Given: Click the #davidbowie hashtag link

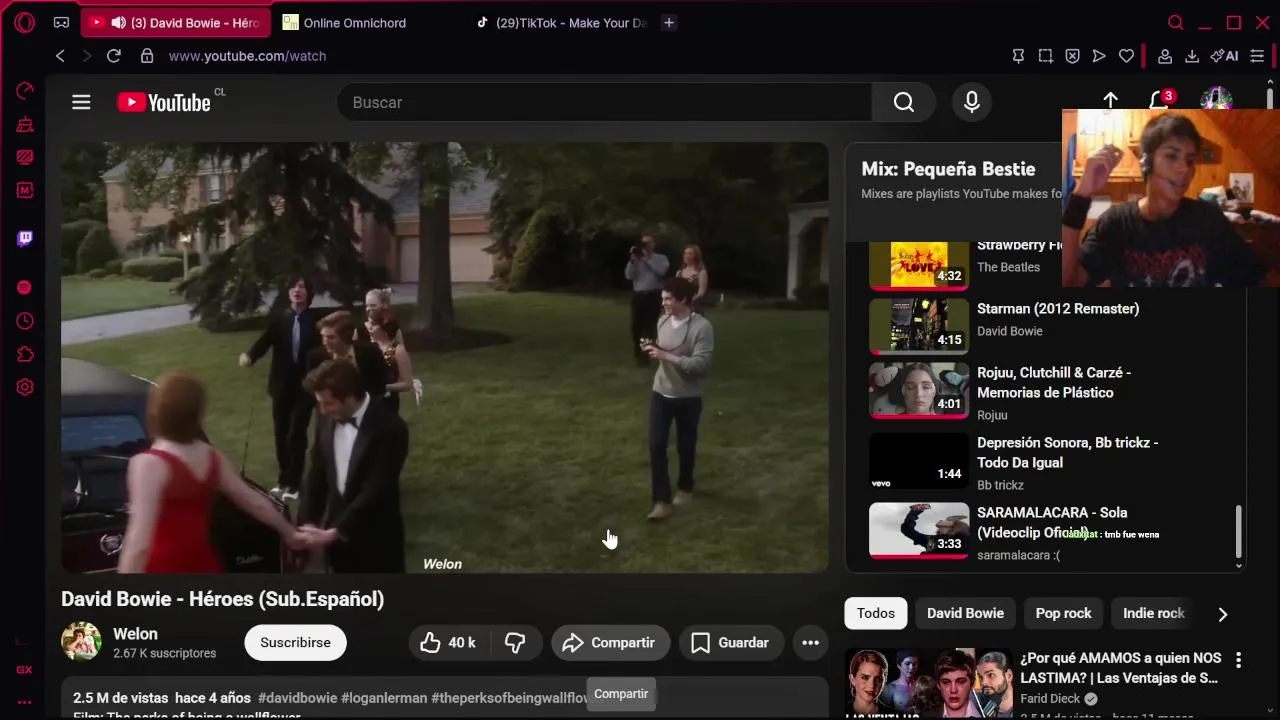Looking at the screenshot, I should click(x=297, y=698).
